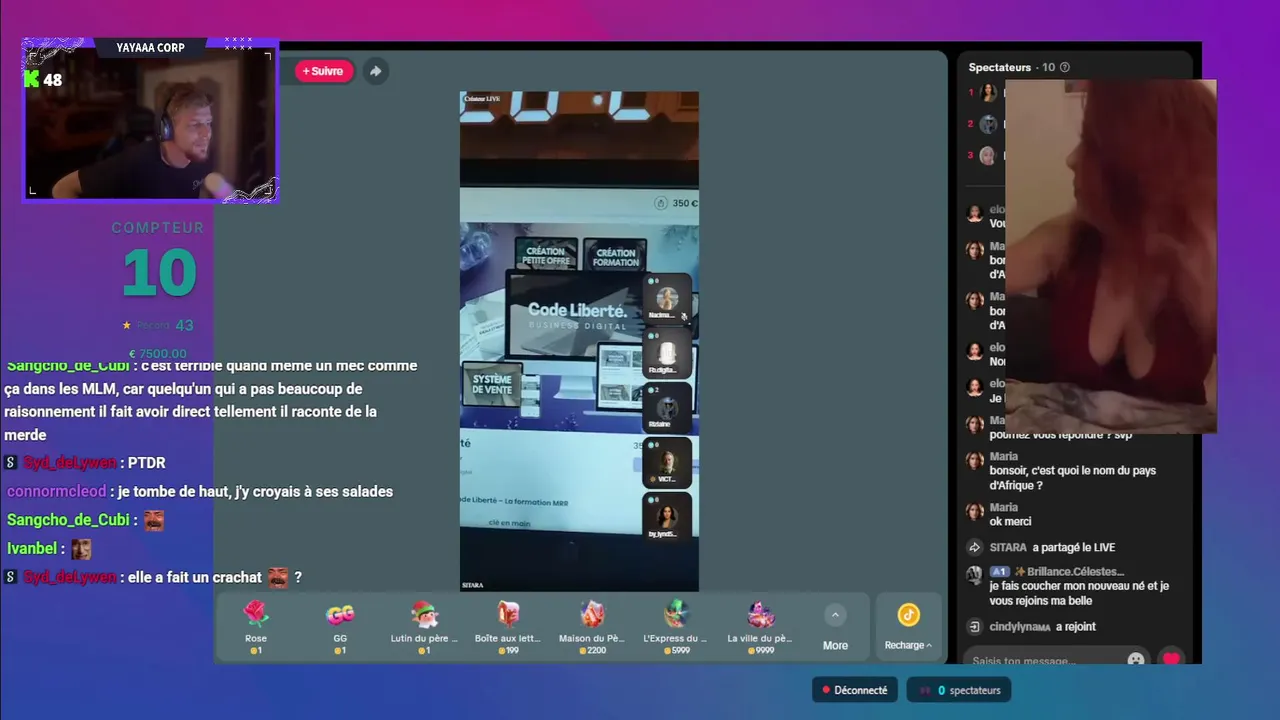Image resolution: width=1280 pixels, height=720 pixels.
Task: Click the Fb.digital guest tile in live
Action: [666, 353]
